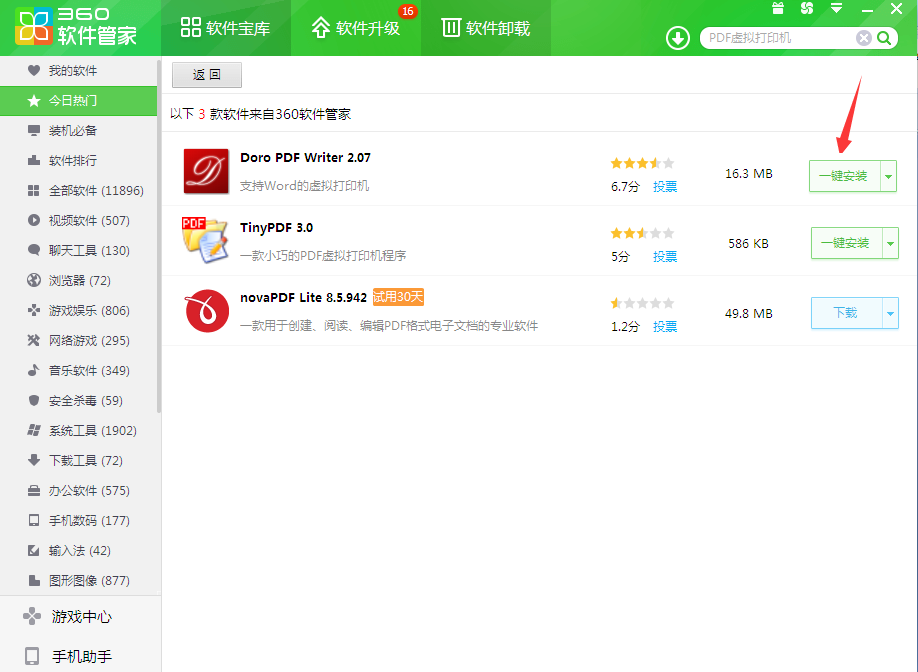Open the Doro PDF Writer 2.07 title
918x672 pixels.
[x=305, y=157]
